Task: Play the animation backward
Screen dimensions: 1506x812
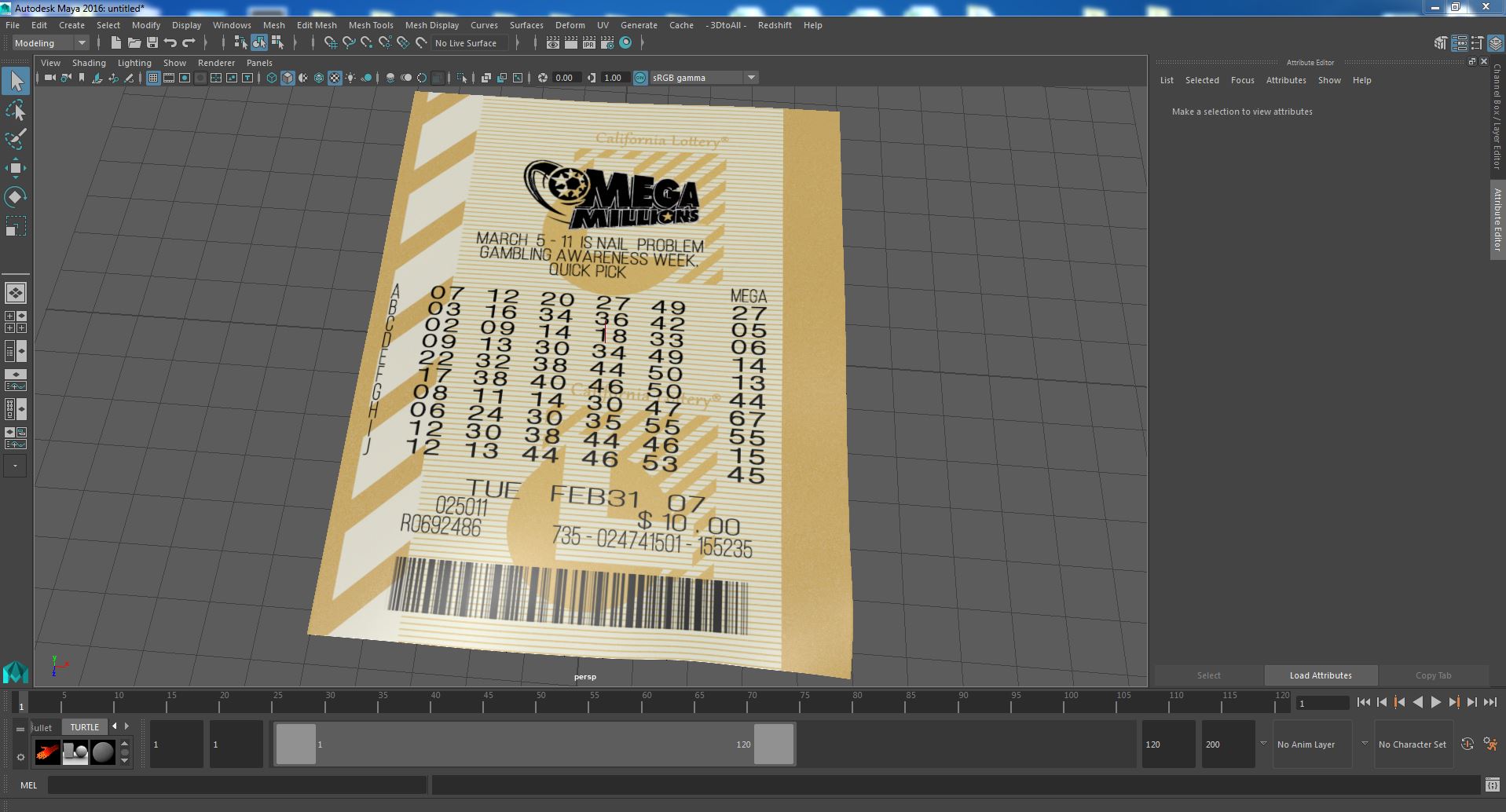Action: [1418, 703]
